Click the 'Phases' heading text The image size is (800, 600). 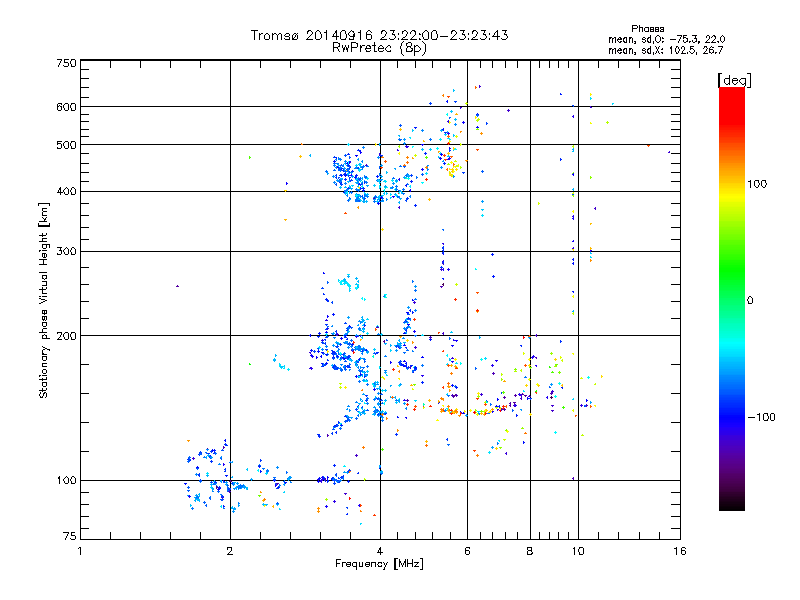[x=647, y=29]
